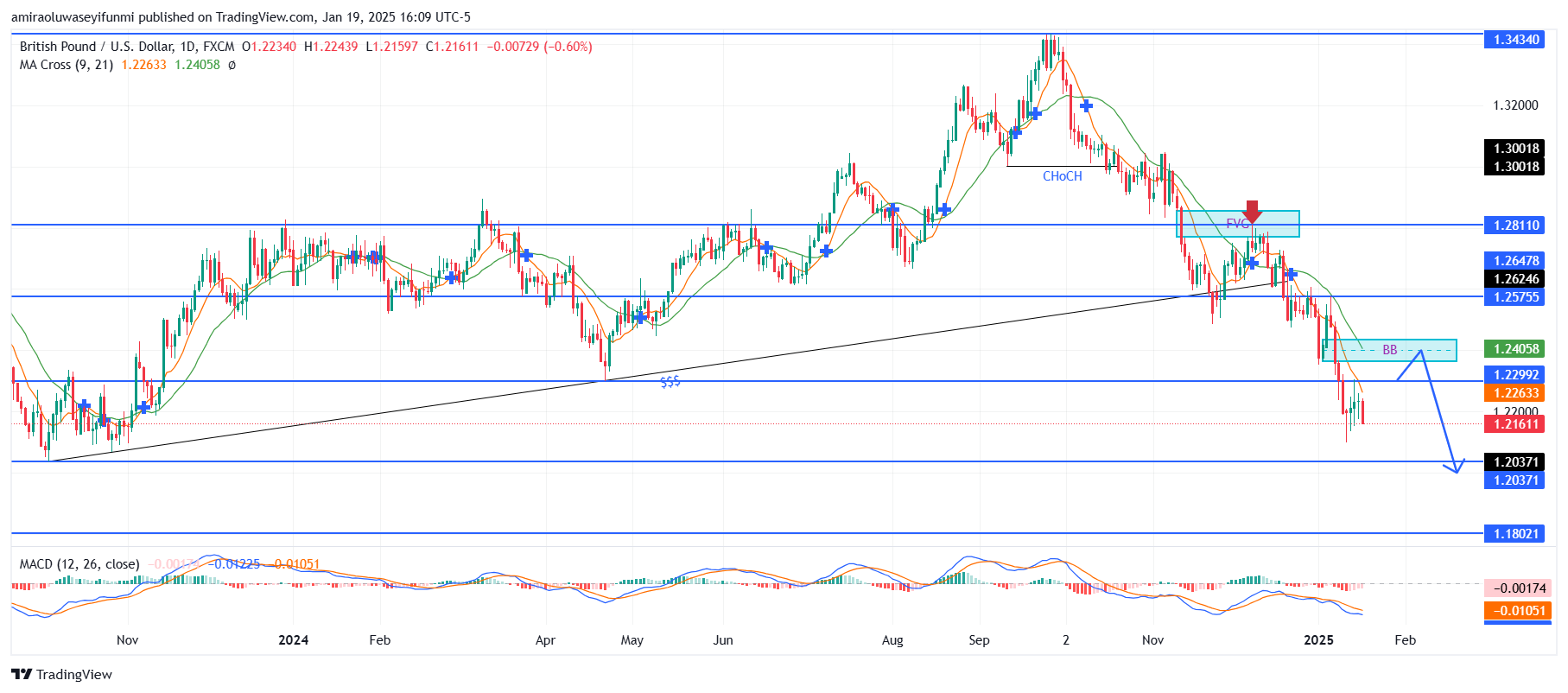Viewport: 1568px width, 693px height.
Task: Click the MACD (12, 26, close) indicator title
Action: click(79, 564)
